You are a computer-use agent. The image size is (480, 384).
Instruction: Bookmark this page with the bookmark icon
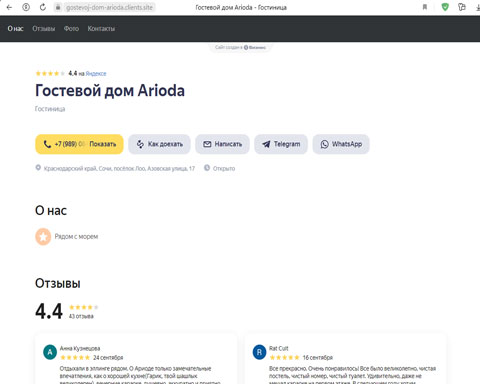pos(425,7)
